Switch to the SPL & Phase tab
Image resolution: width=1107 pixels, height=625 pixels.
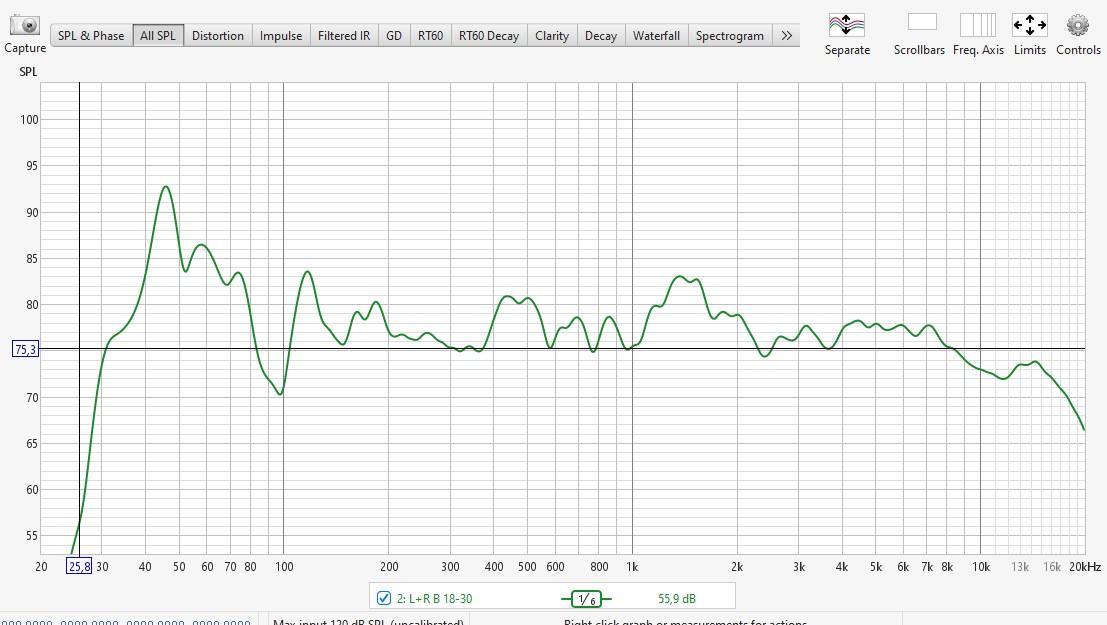[91, 35]
